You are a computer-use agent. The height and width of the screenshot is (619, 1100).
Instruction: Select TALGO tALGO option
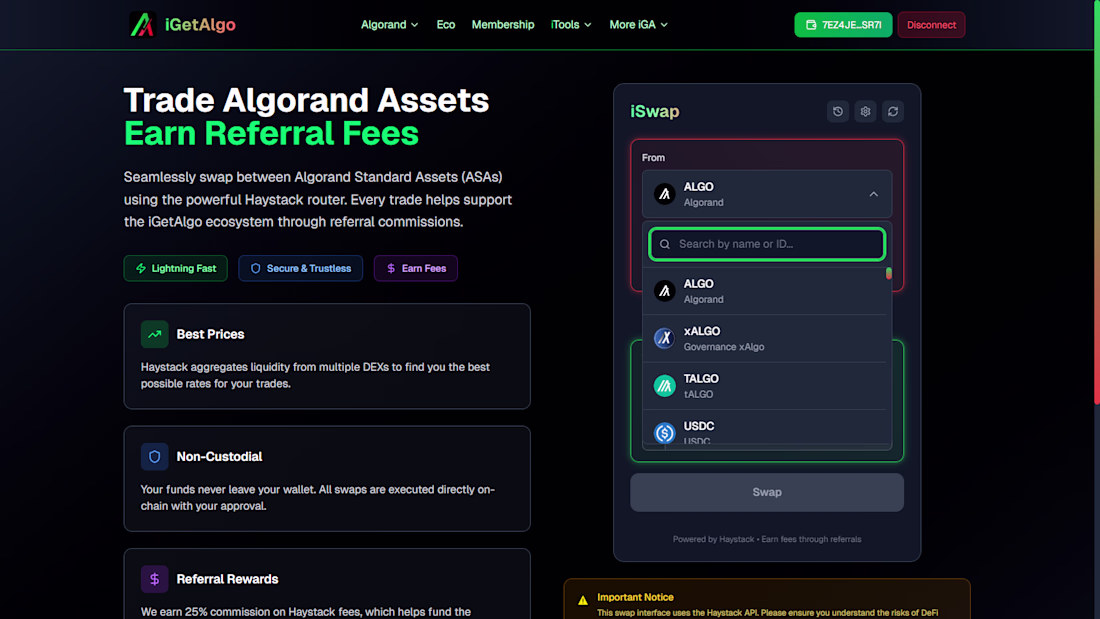click(x=767, y=386)
